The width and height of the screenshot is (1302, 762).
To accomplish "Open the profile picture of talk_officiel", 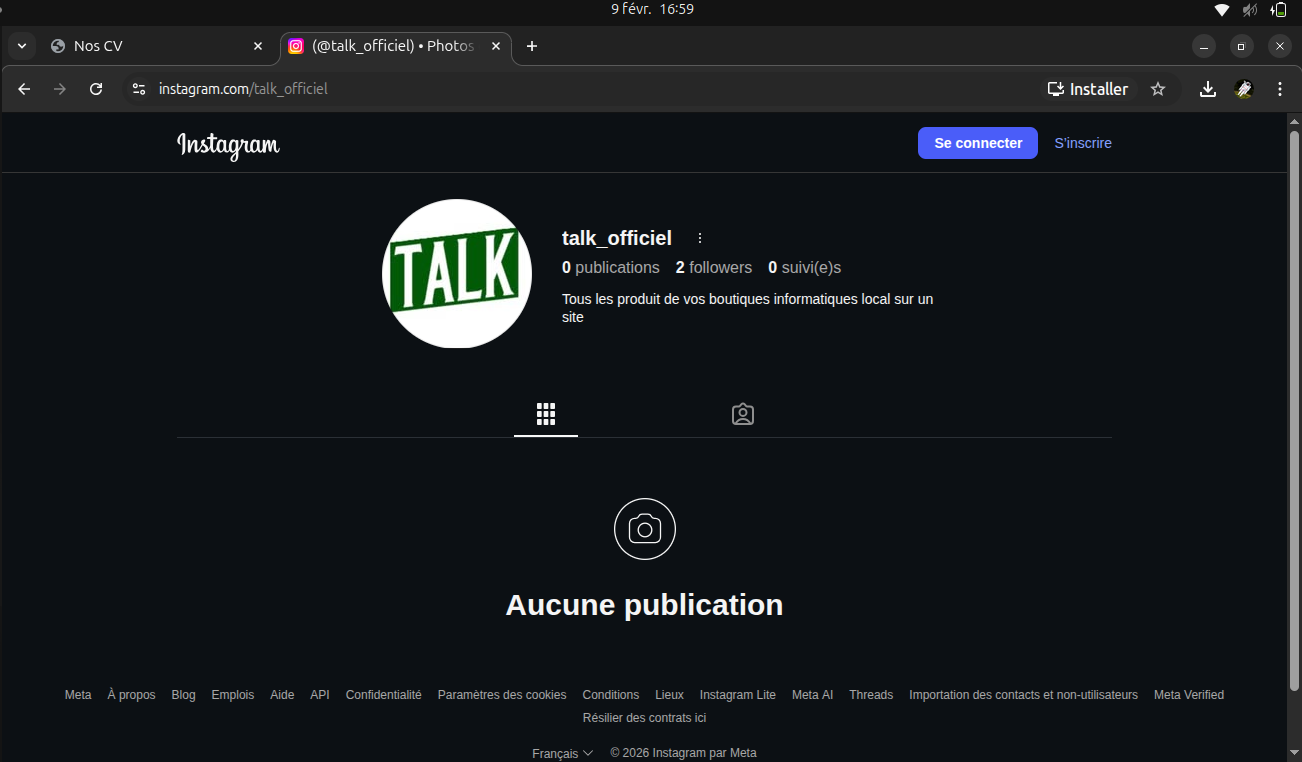I will tap(456, 273).
